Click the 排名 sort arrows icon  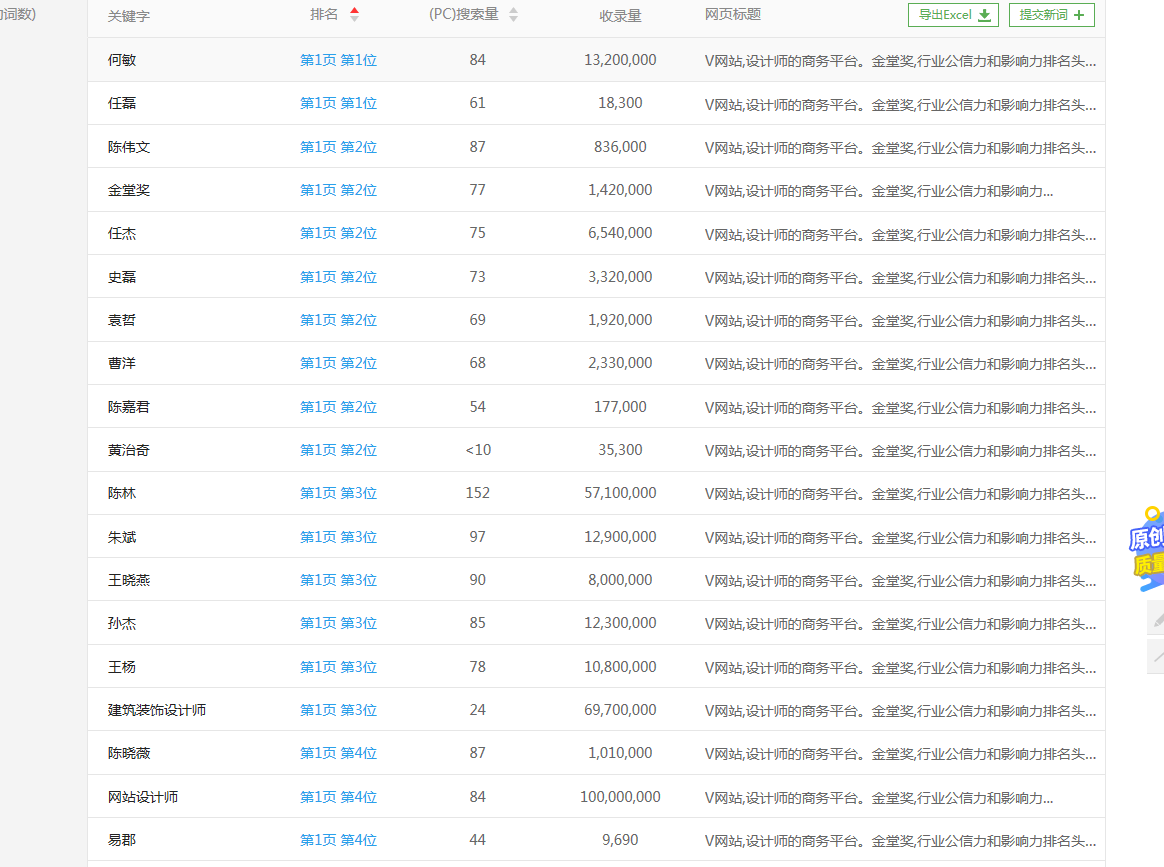(x=354, y=15)
